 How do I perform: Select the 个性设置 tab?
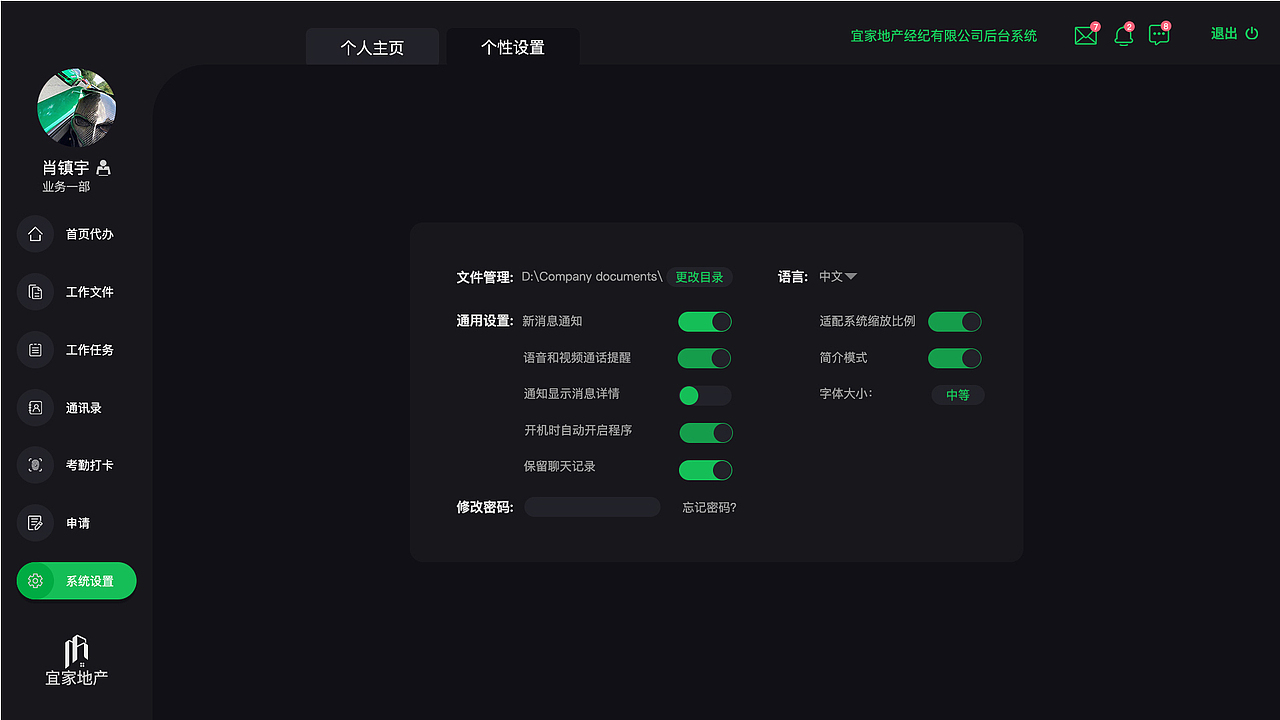512,46
